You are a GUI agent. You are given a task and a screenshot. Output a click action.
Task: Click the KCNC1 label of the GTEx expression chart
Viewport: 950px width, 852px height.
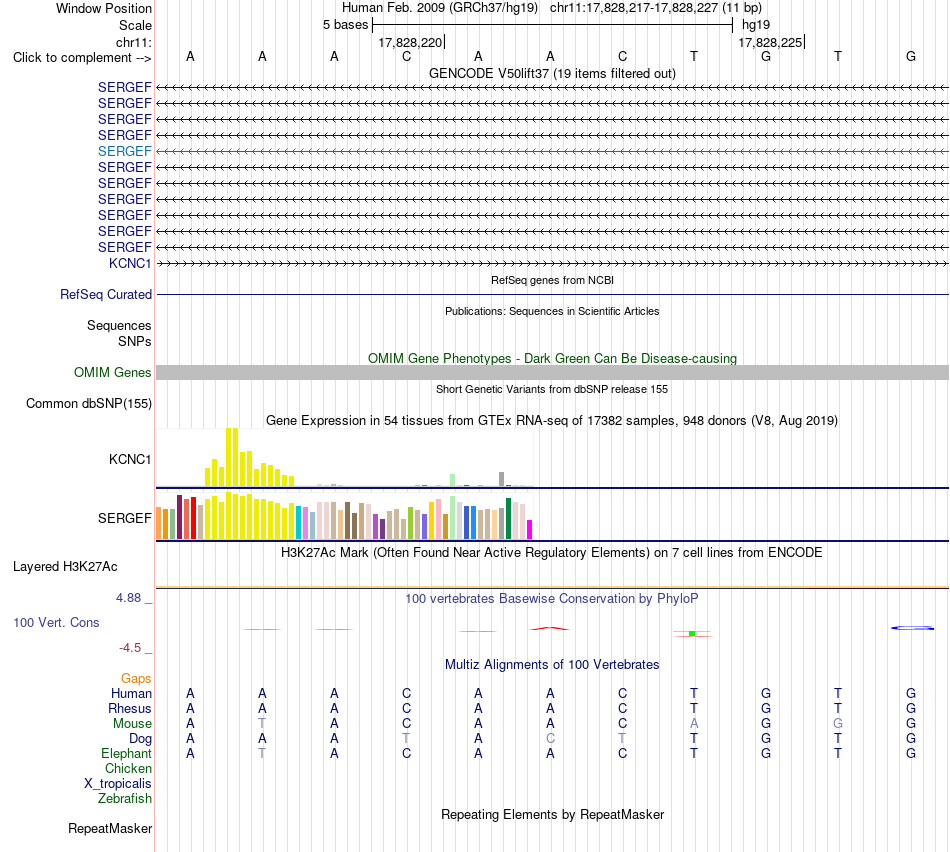point(130,459)
